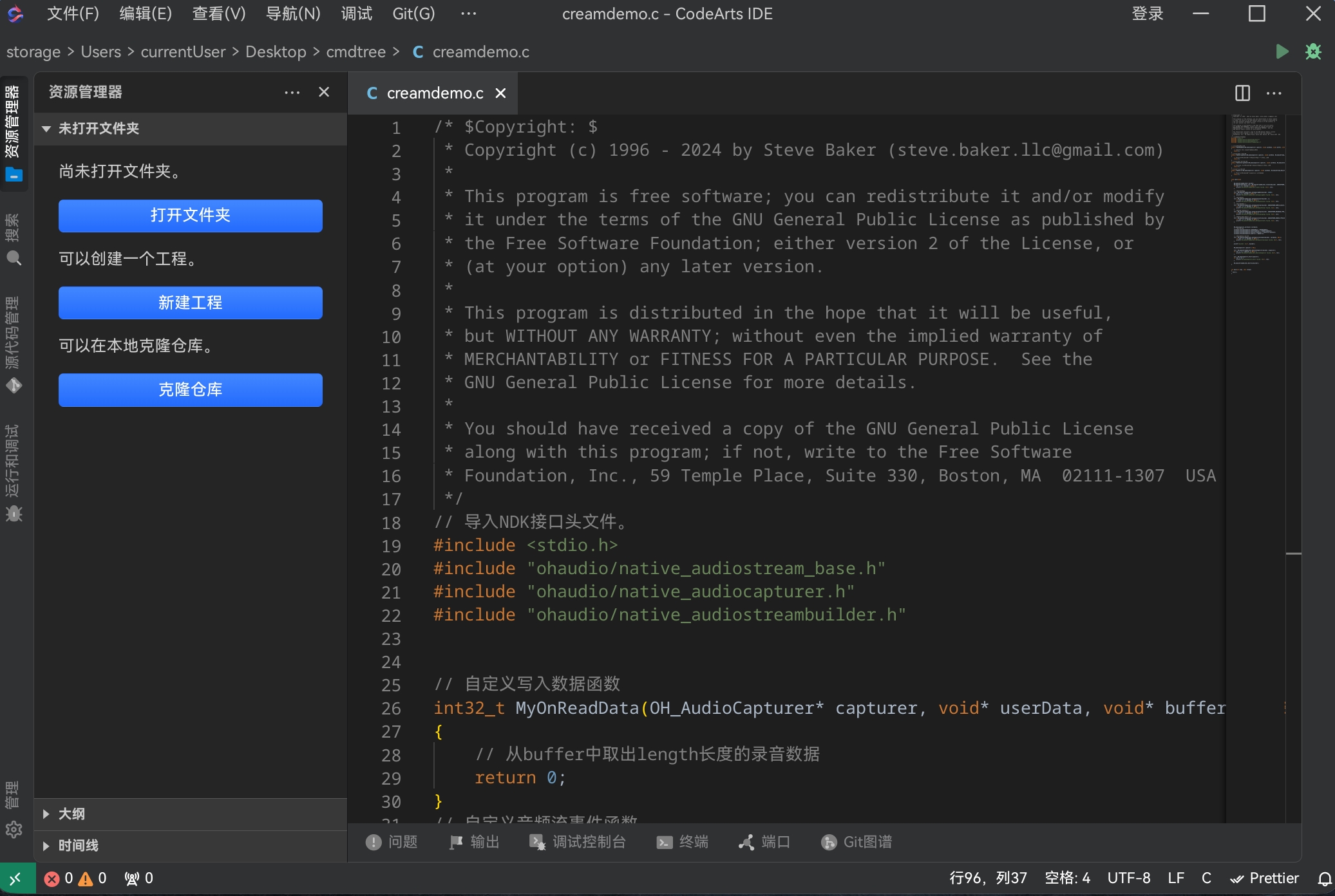The image size is (1335, 896).
Task: Close the creamdemo.c editor tab
Action: tap(501, 93)
